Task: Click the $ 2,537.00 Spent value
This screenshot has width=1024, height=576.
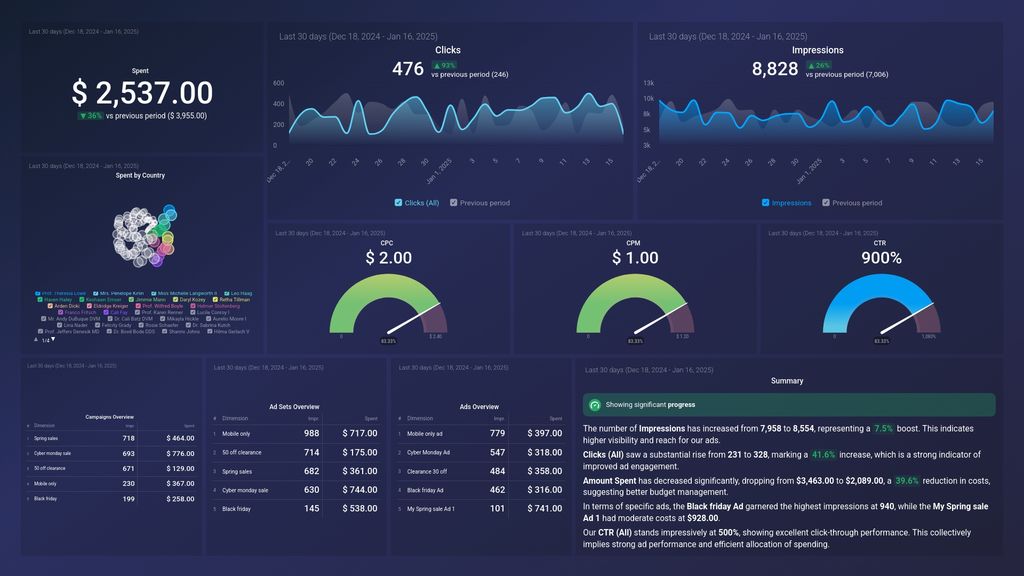Action: [142, 93]
